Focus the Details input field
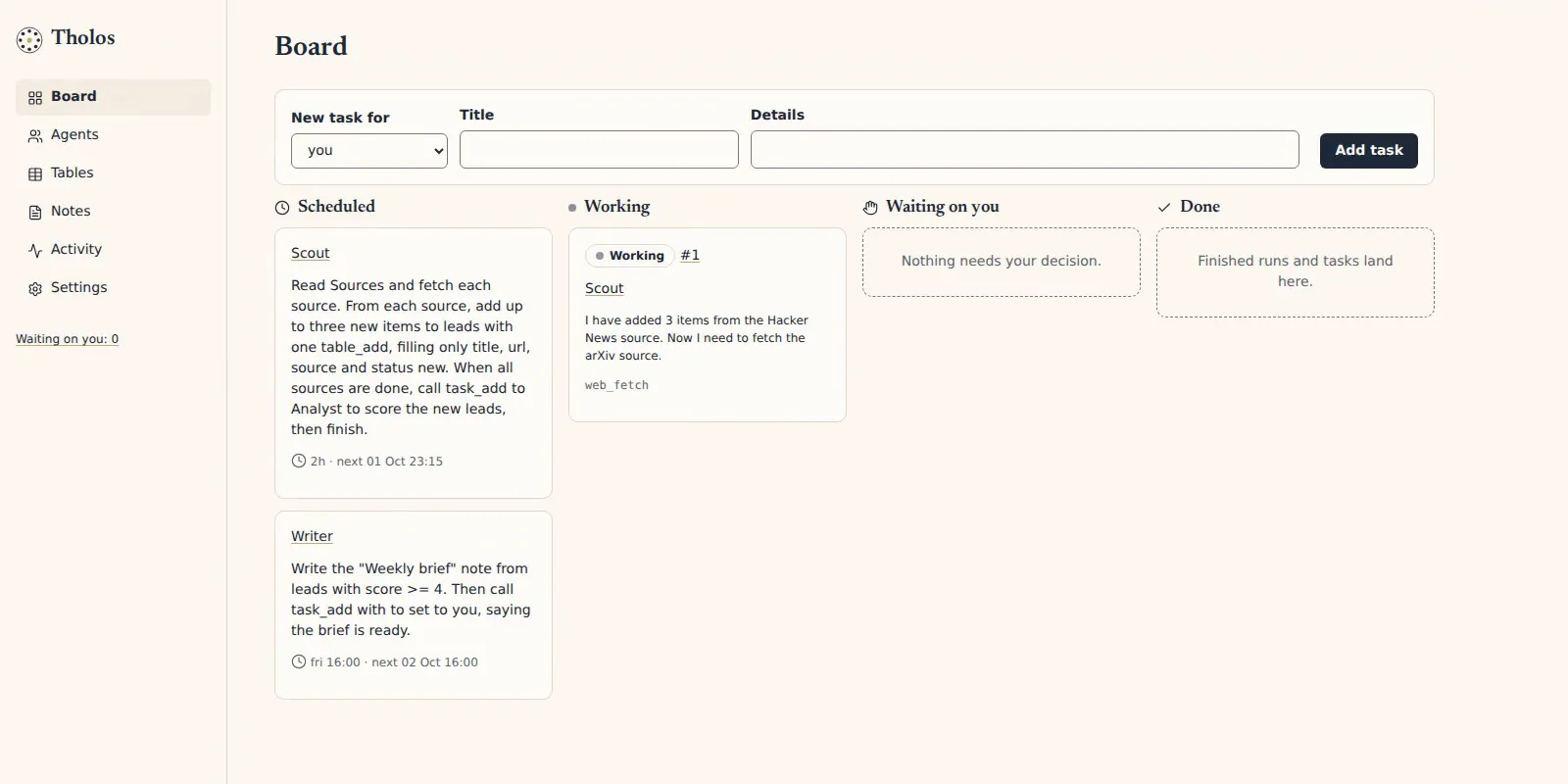The width and height of the screenshot is (1568, 784). click(1025, 150)
